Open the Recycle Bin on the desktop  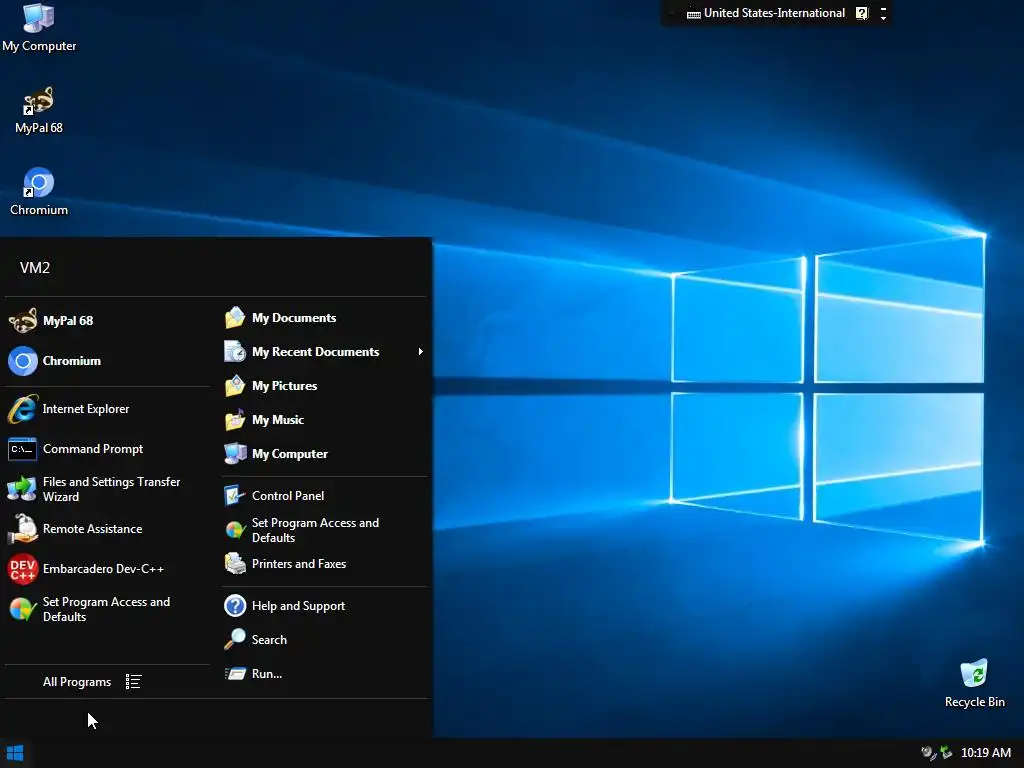974,684
